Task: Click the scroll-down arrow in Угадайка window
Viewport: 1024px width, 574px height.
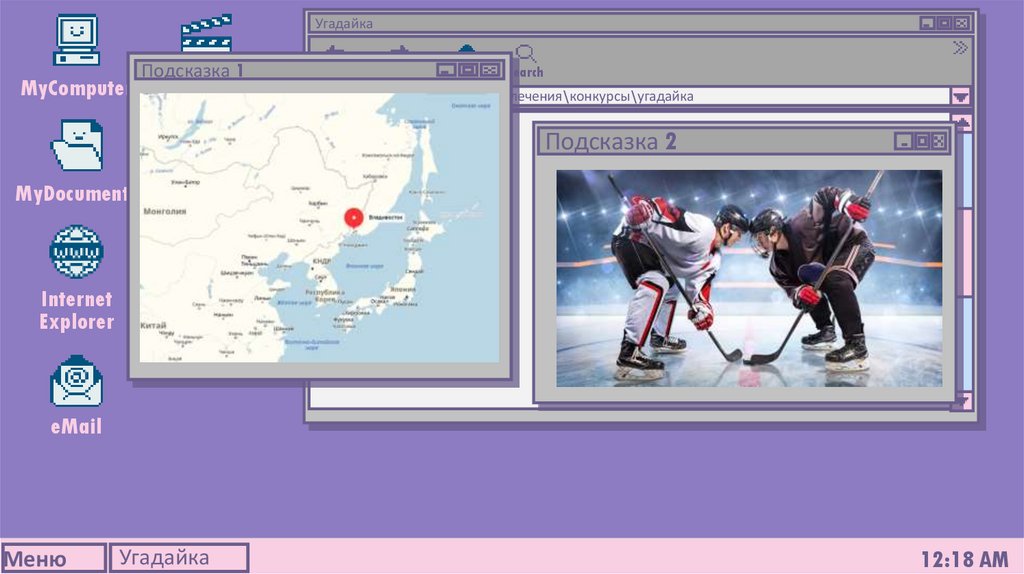Action: click(x=964, y=400)
